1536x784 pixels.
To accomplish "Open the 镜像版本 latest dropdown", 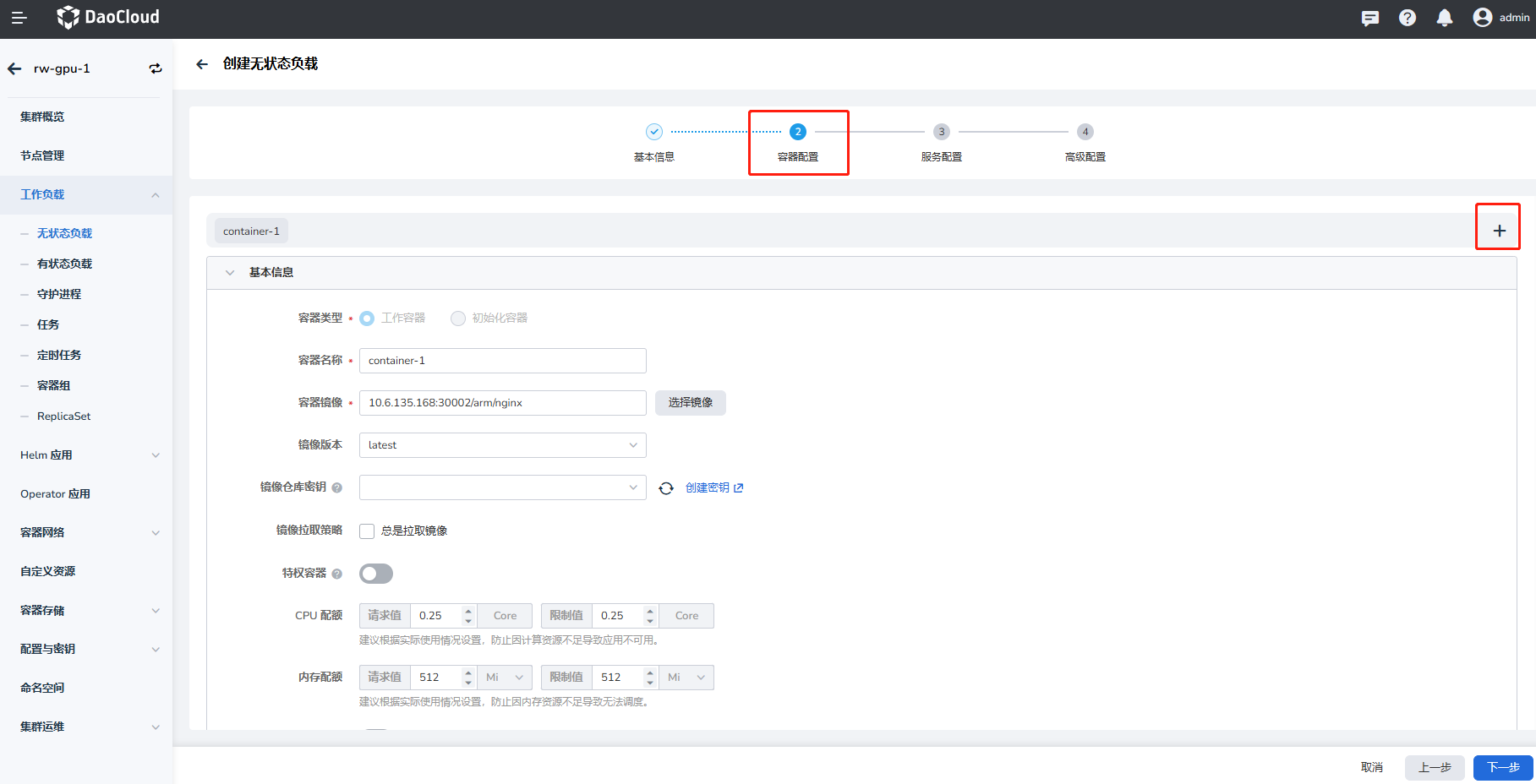I will (502, 445).
